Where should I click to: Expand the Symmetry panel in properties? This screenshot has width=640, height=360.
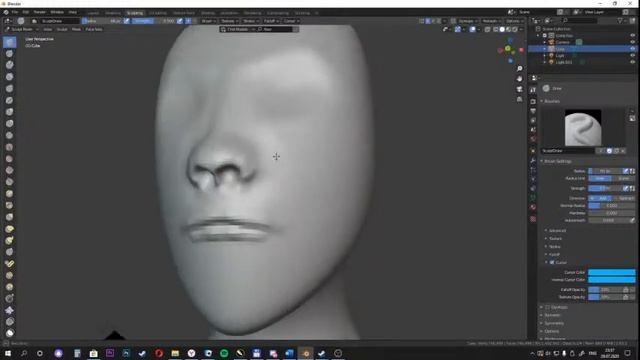[554, 323]
